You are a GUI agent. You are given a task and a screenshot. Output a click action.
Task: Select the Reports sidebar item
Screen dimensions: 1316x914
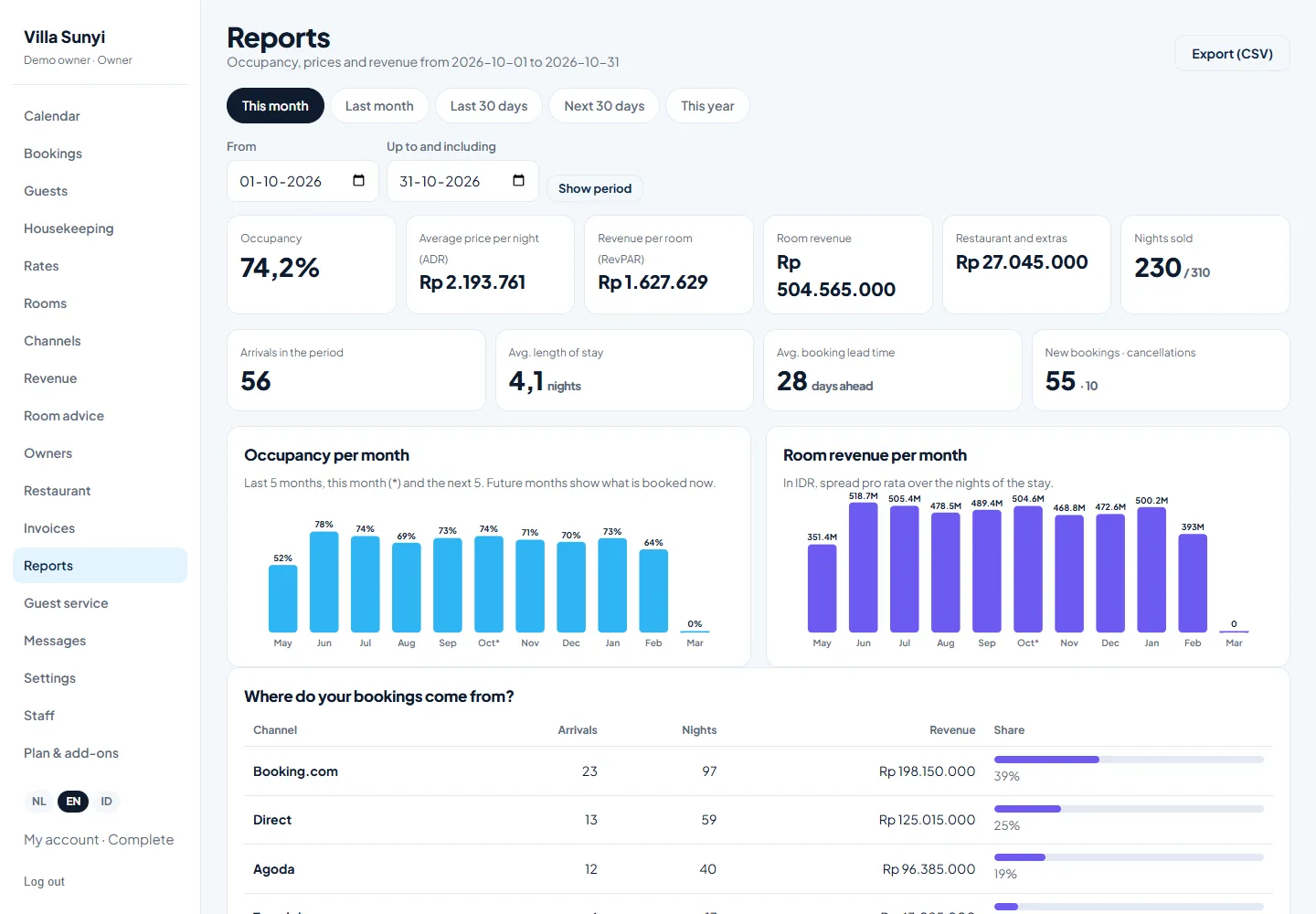point(101,566)
